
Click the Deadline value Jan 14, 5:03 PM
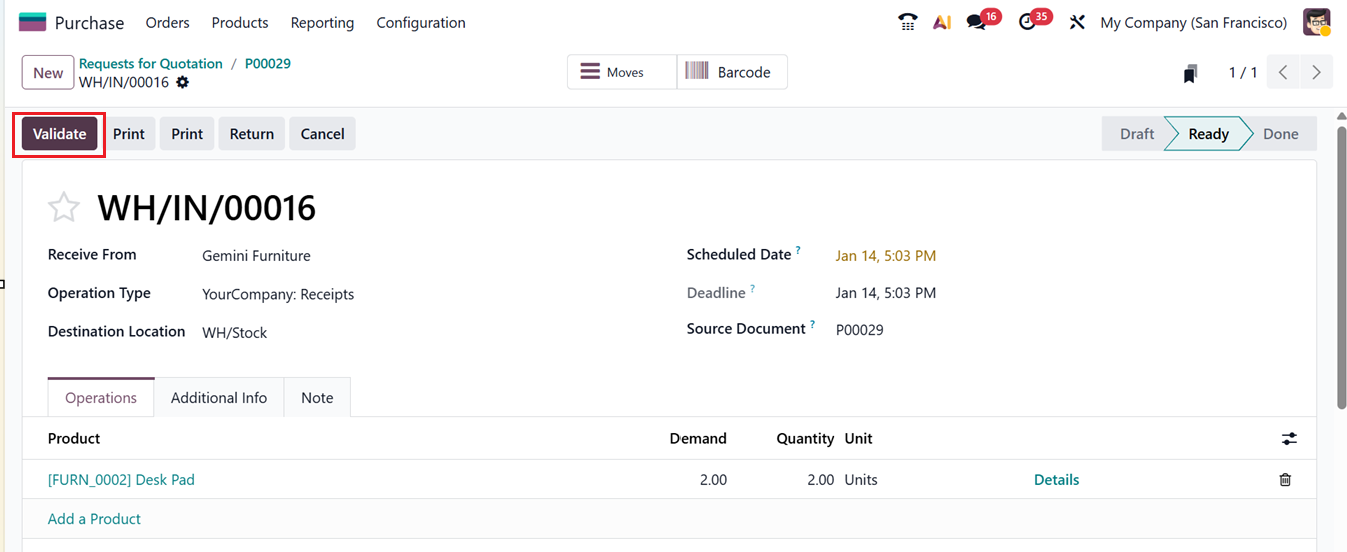[886, 293]
